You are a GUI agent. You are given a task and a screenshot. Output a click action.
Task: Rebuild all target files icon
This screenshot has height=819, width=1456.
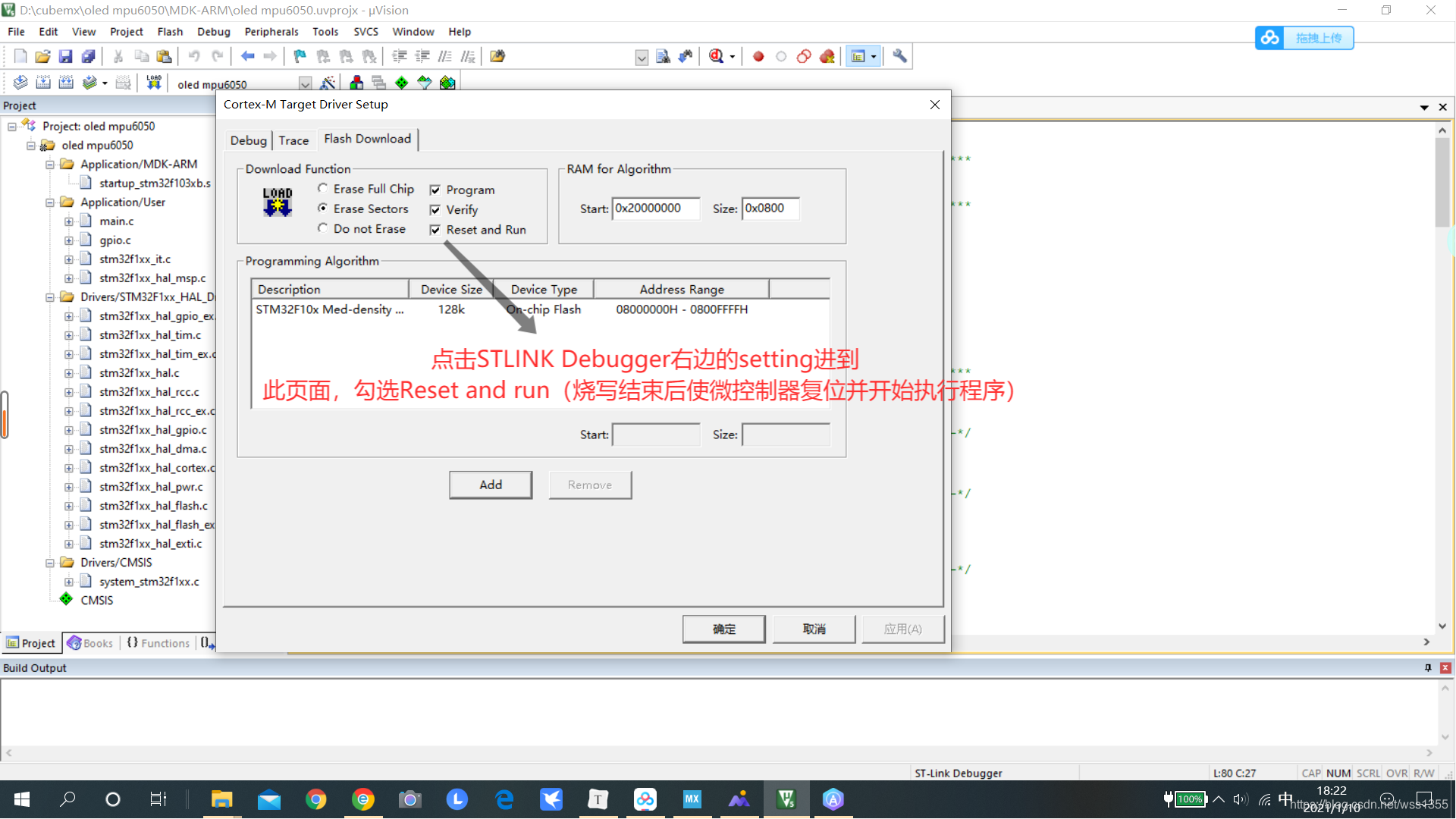click(x=66, y=83)
